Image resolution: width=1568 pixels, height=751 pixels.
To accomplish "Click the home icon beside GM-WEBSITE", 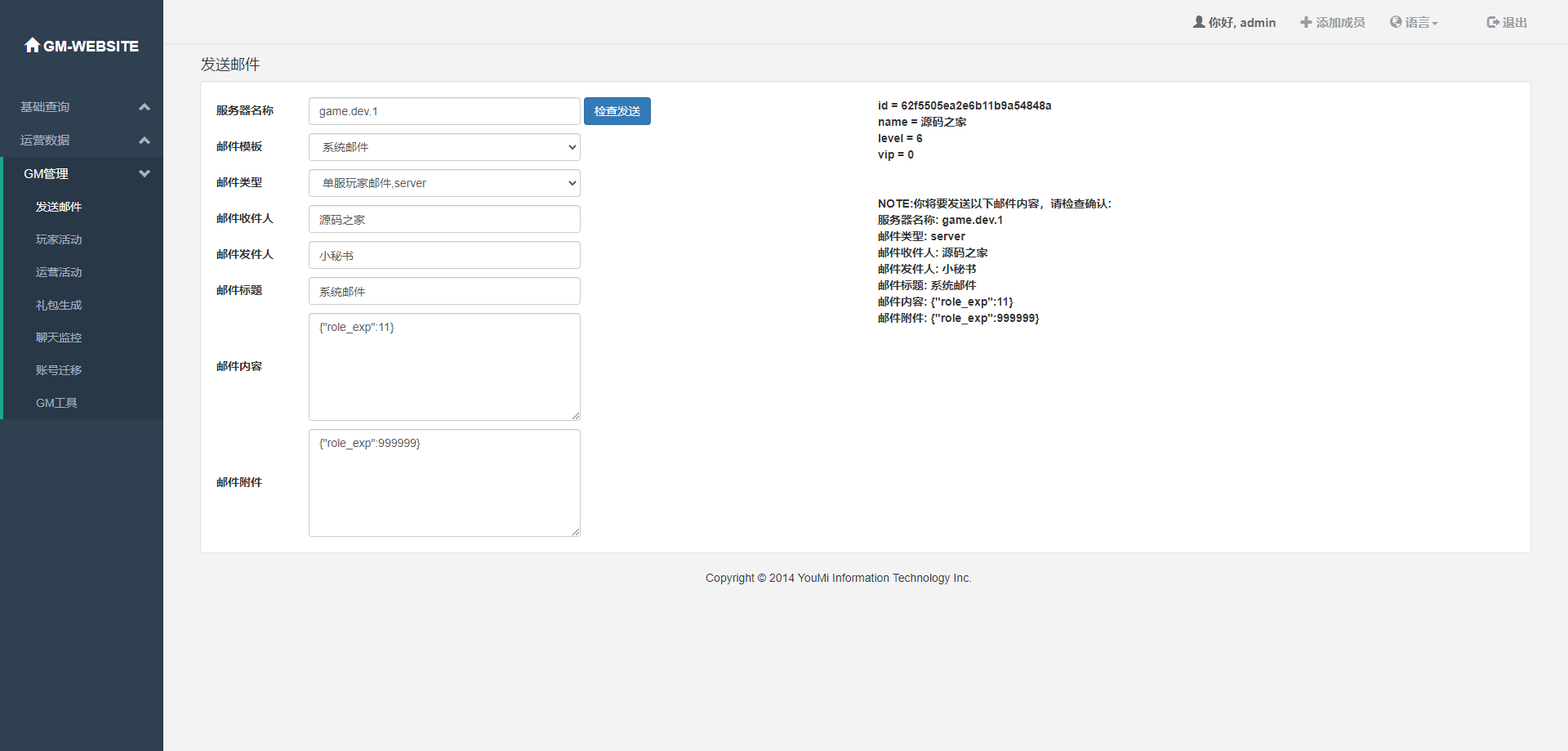I will pos(32,45).
